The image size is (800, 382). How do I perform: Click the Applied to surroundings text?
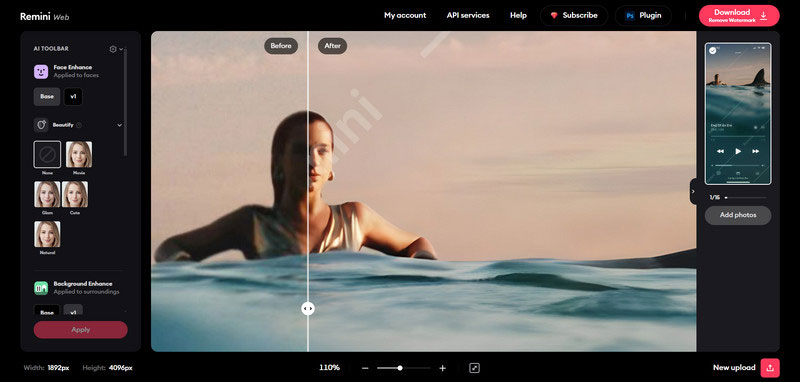[86, 292]
